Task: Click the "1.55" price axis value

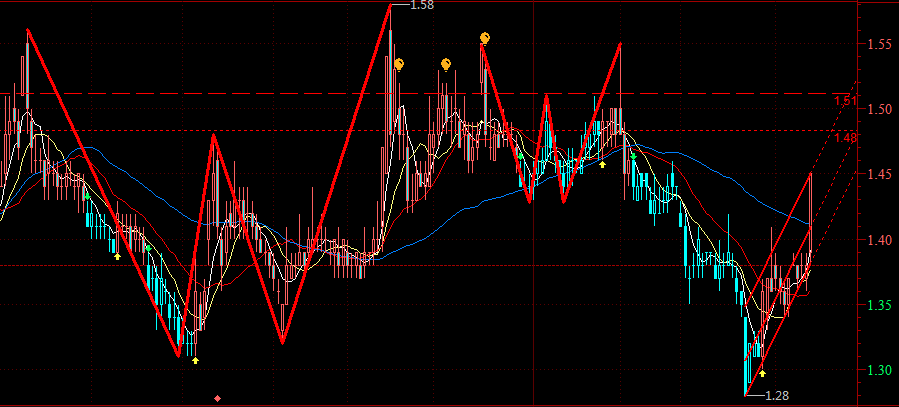Action: pos(880,44)
